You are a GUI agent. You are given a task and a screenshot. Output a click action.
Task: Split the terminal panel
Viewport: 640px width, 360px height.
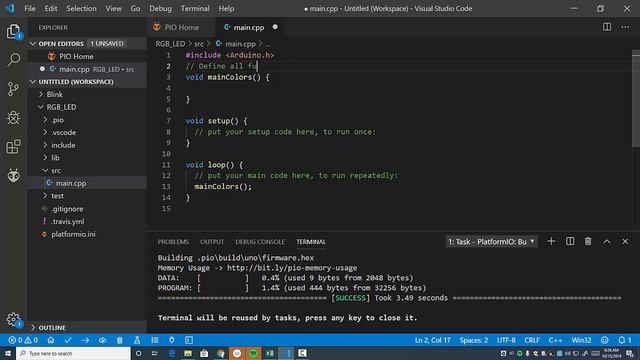[x=570, y=242]
